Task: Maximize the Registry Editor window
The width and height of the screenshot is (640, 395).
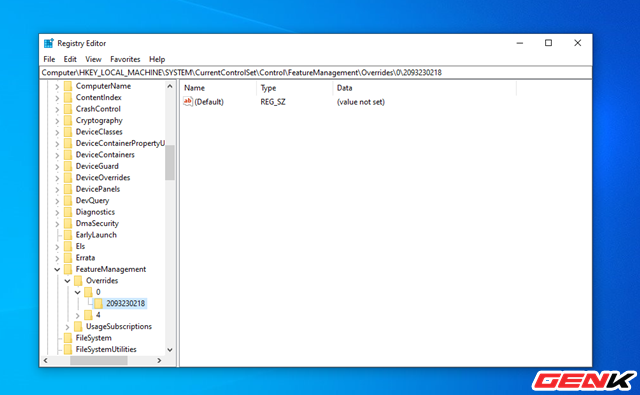Action: [x=548, y=43]
